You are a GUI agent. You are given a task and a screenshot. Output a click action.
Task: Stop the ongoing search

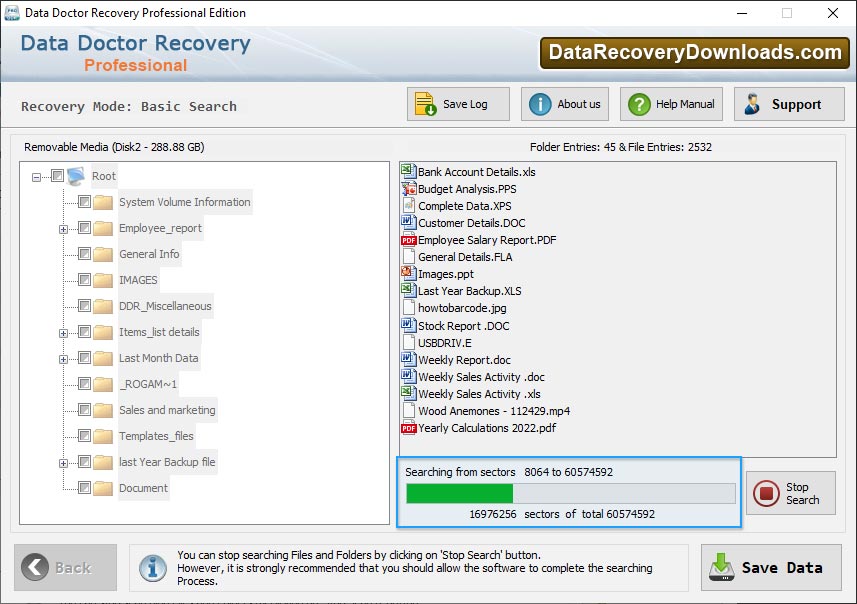(791, 493)
